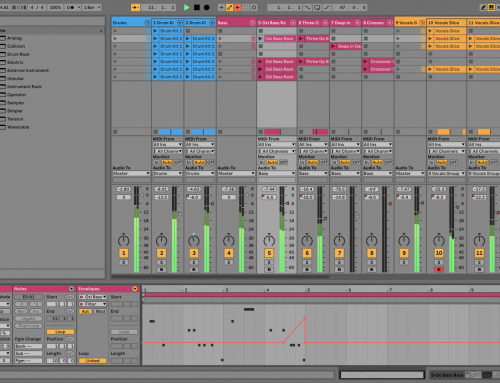Toggle the Notes box Loop button
The image size is (500, 383).
(60, 332)
